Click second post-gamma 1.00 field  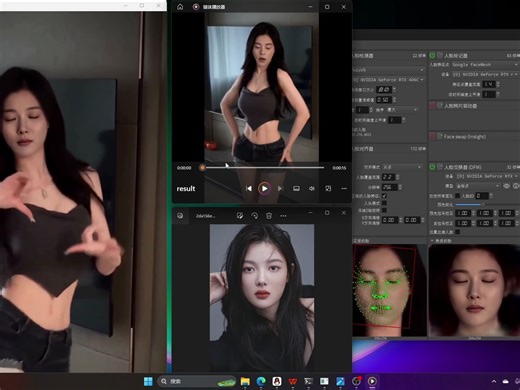click(x=484, y=223)
